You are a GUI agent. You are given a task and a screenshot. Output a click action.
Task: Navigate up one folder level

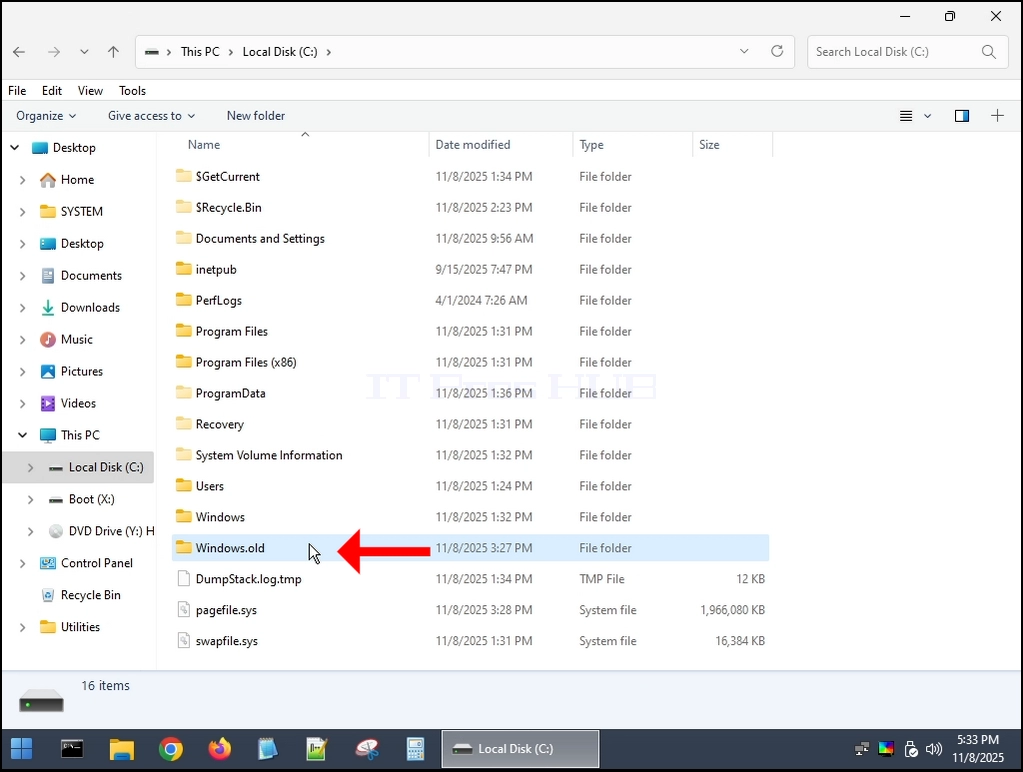pos(114,52)
